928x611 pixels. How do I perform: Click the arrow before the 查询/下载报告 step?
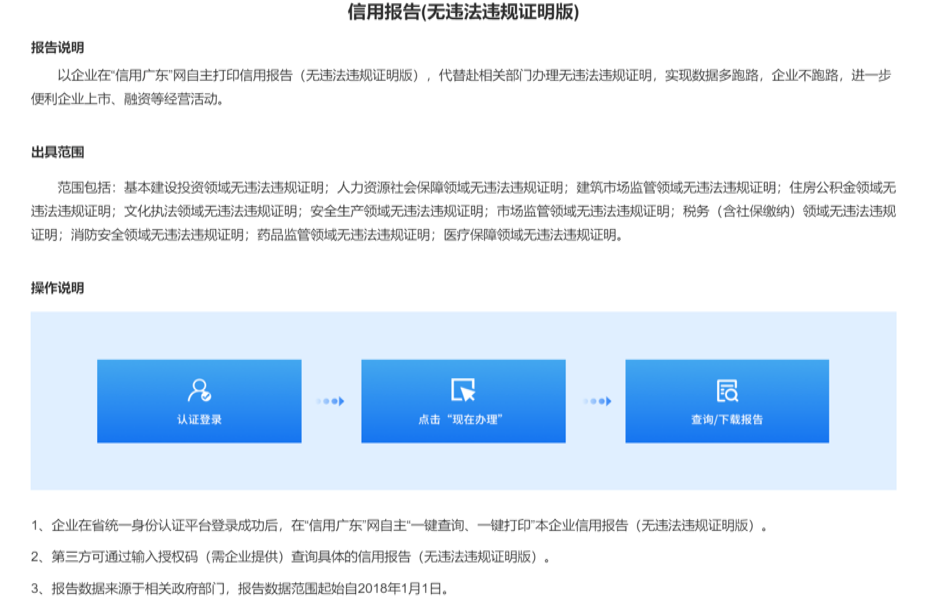pos(596,401)
